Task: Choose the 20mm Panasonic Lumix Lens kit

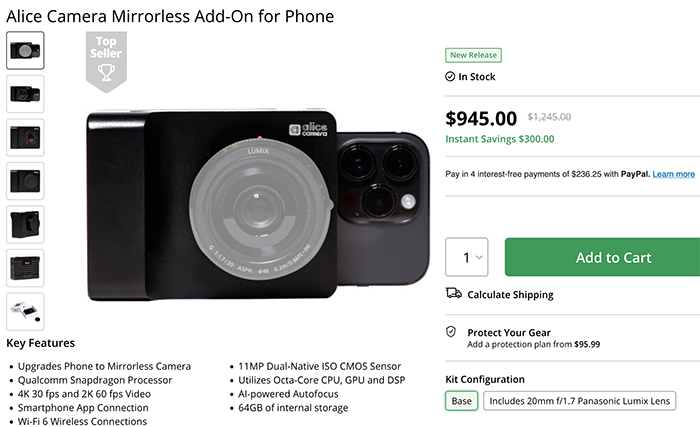Action: click(579, 401)
